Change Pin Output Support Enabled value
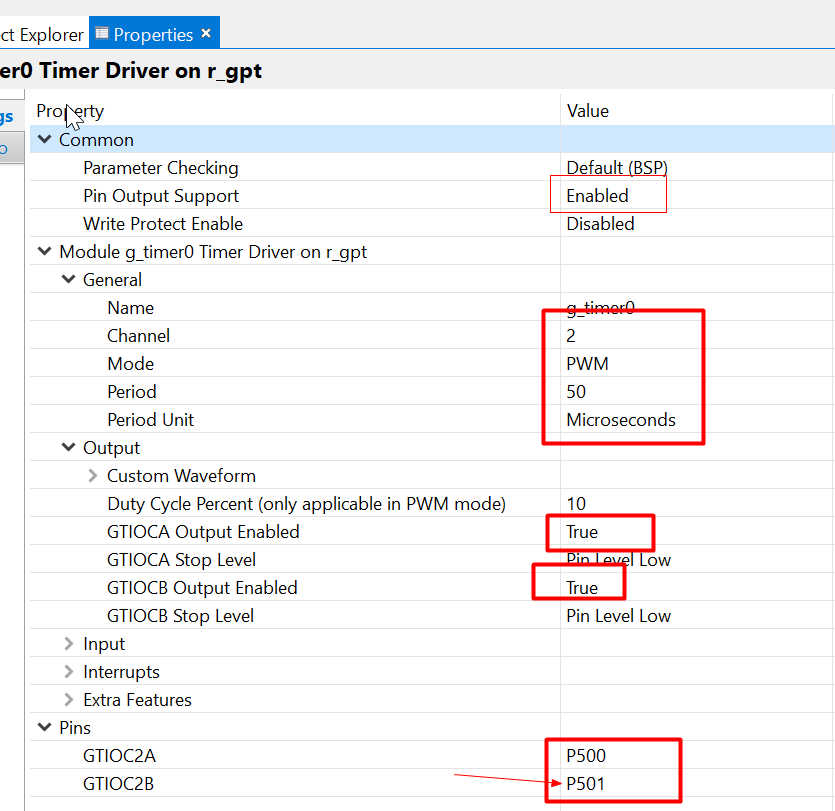 [597, 196]
